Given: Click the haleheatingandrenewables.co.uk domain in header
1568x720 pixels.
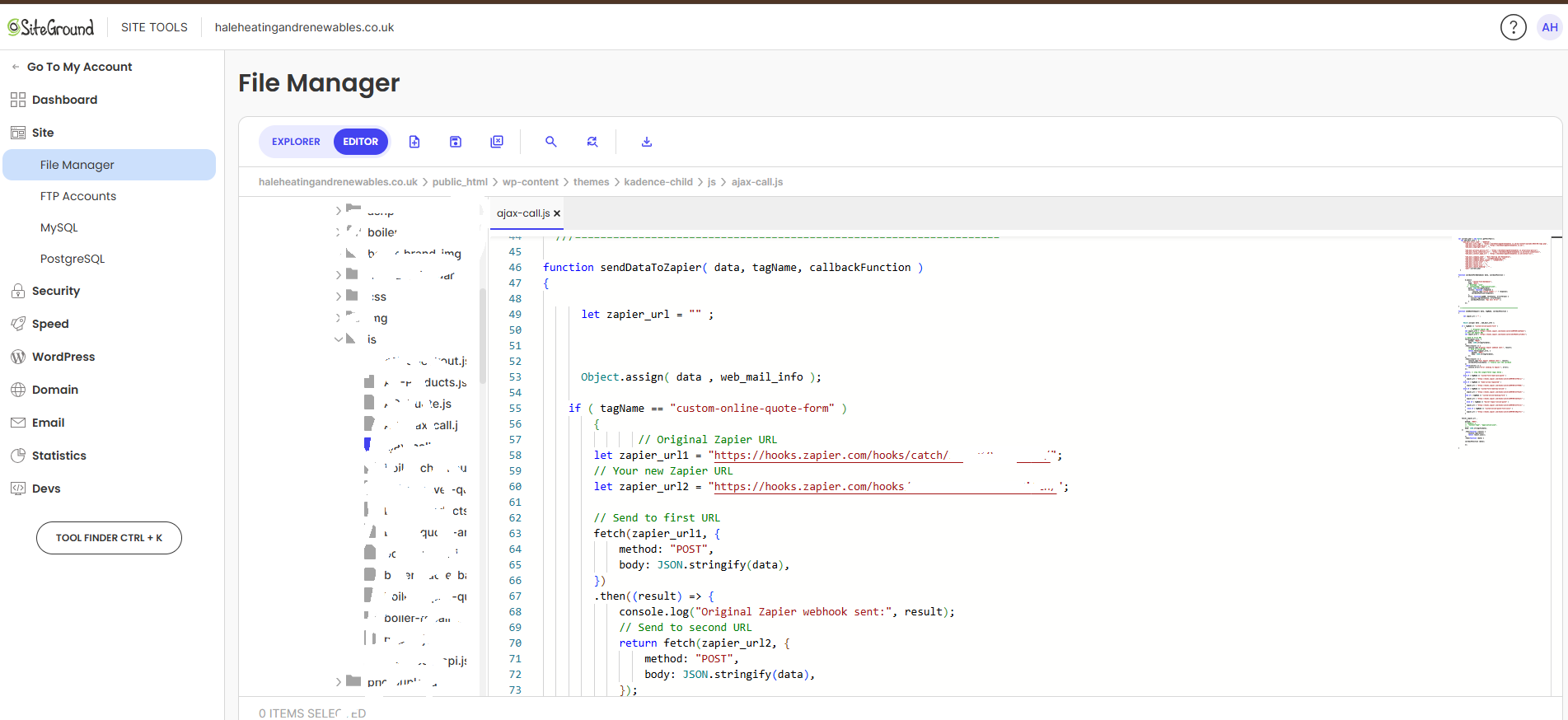Looking at the screenshot, I should [x=304, y=27].
